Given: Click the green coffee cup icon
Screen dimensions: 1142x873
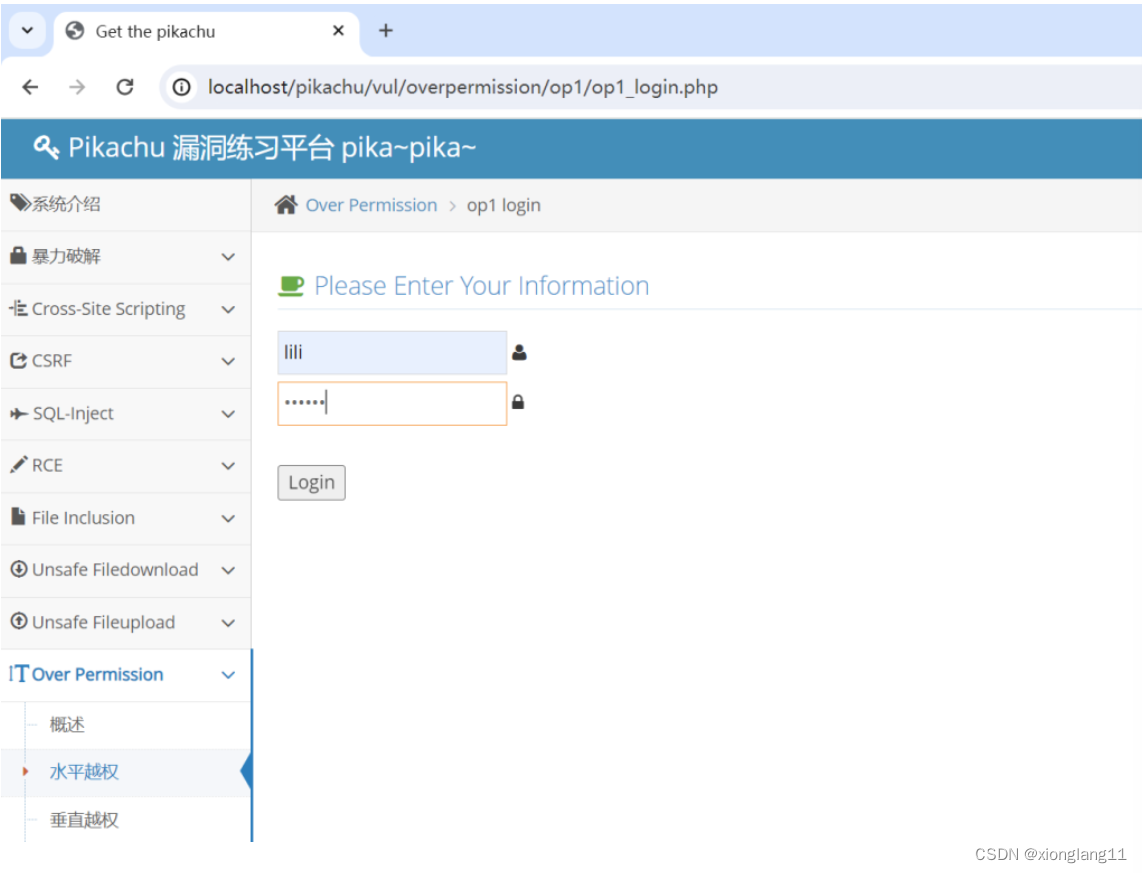Looking at the screenshot, I should (291, 286).
